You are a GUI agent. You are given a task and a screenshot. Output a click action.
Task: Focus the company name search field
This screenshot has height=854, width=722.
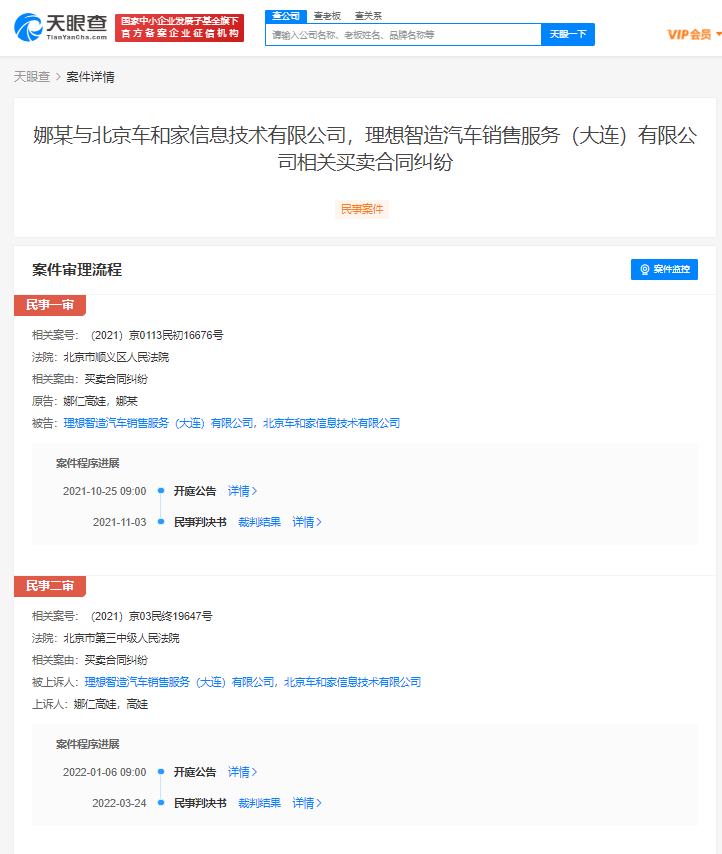pos(403,35)
